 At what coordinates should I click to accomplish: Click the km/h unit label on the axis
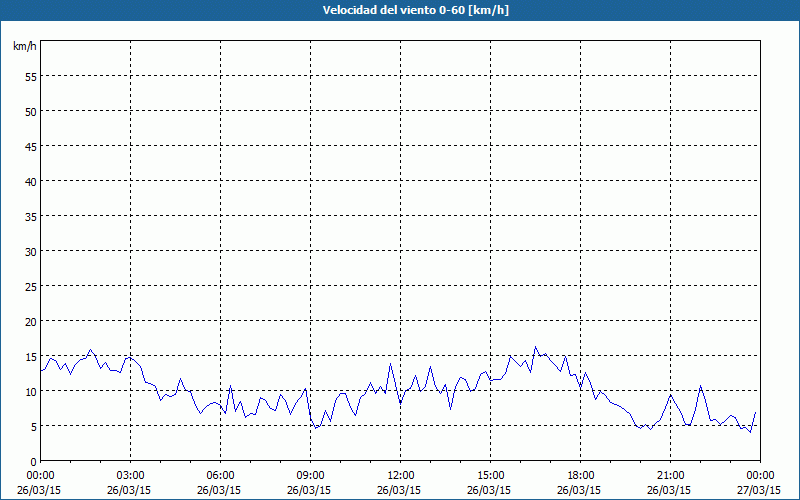coord(24,46)
